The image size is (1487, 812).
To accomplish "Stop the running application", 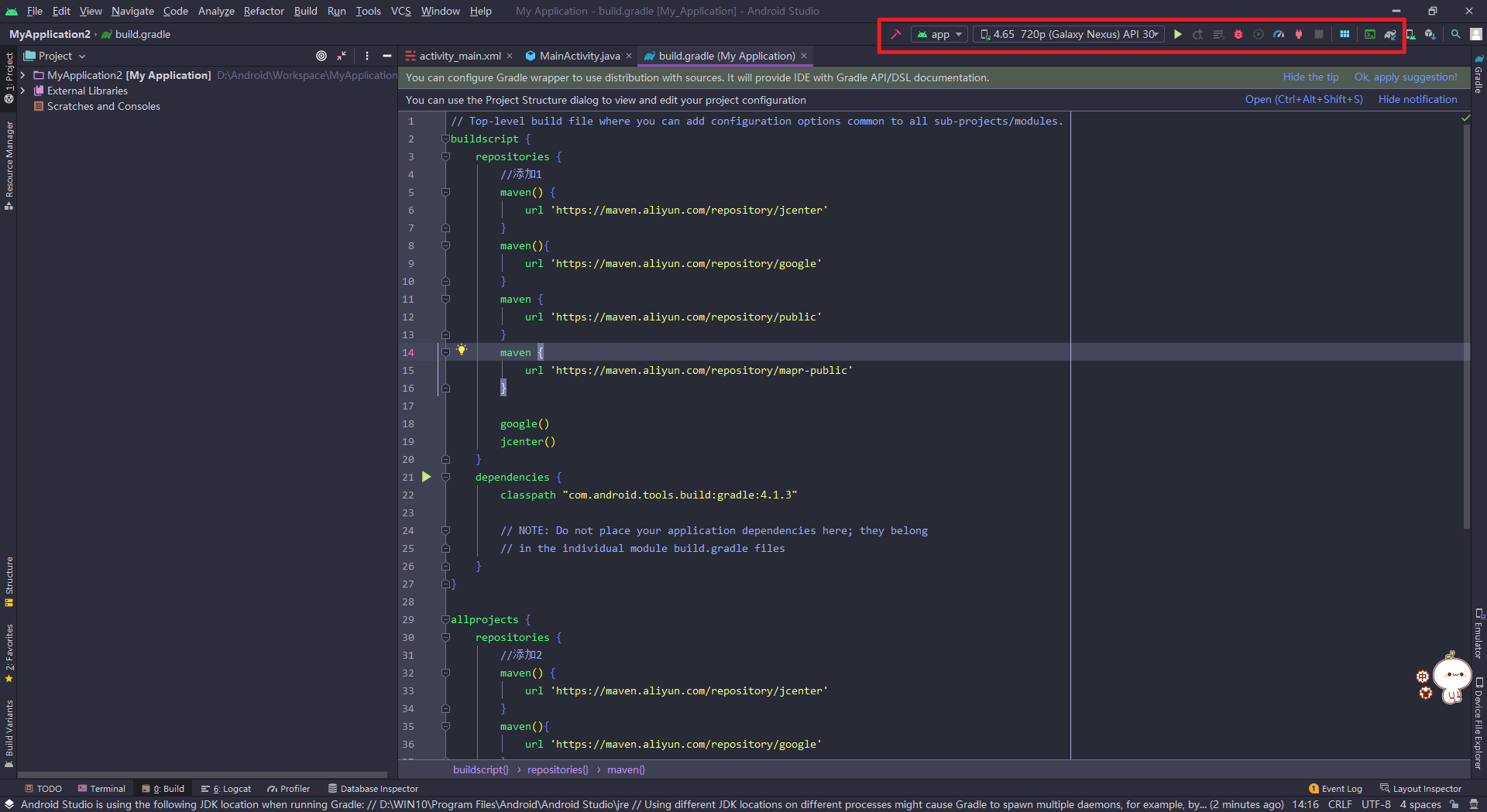I will [x=1319, y=34].
